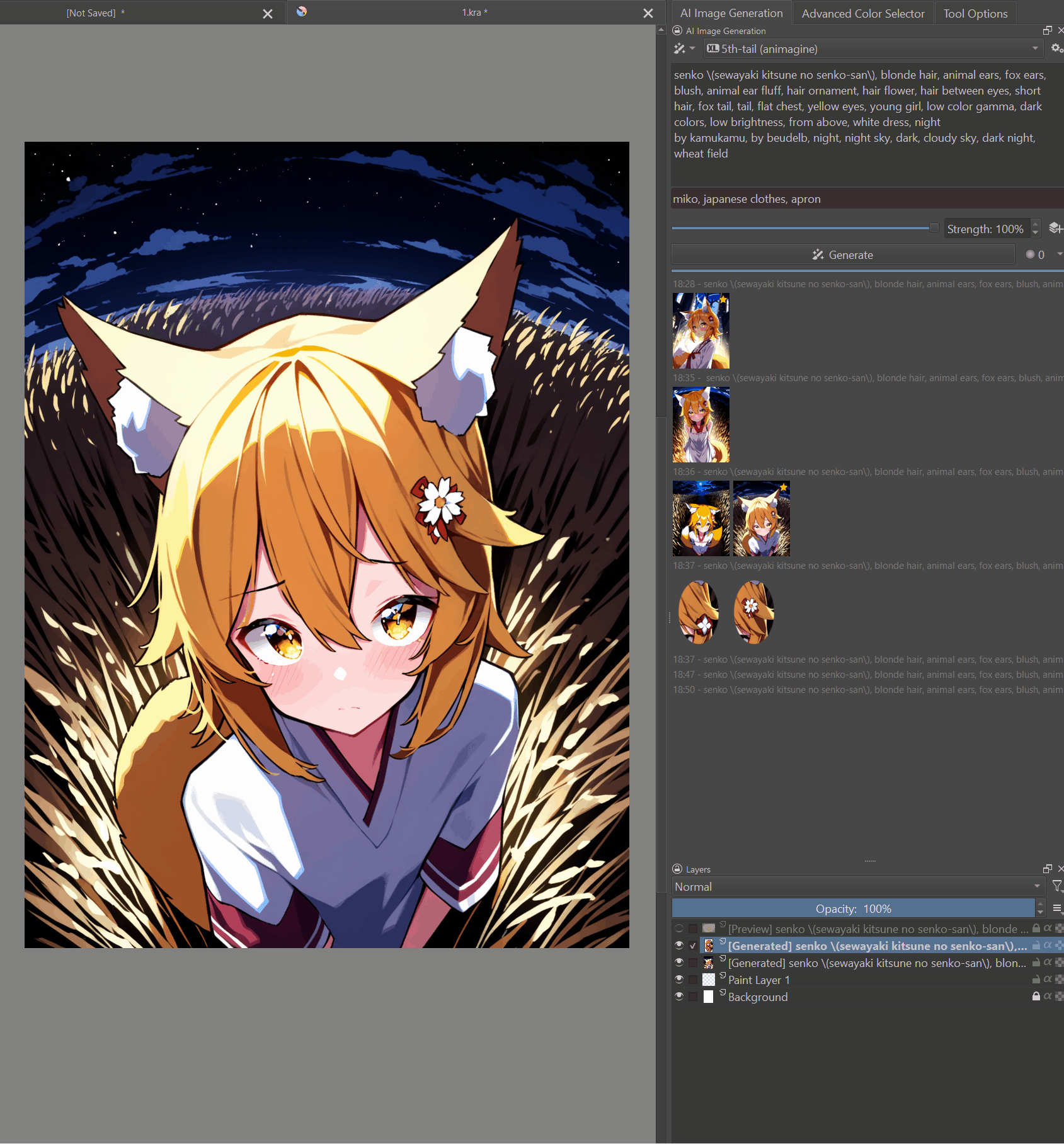Click the Strength slider handle
The width and height of the screenshot is (1064, 1144).
click(934, 227)
